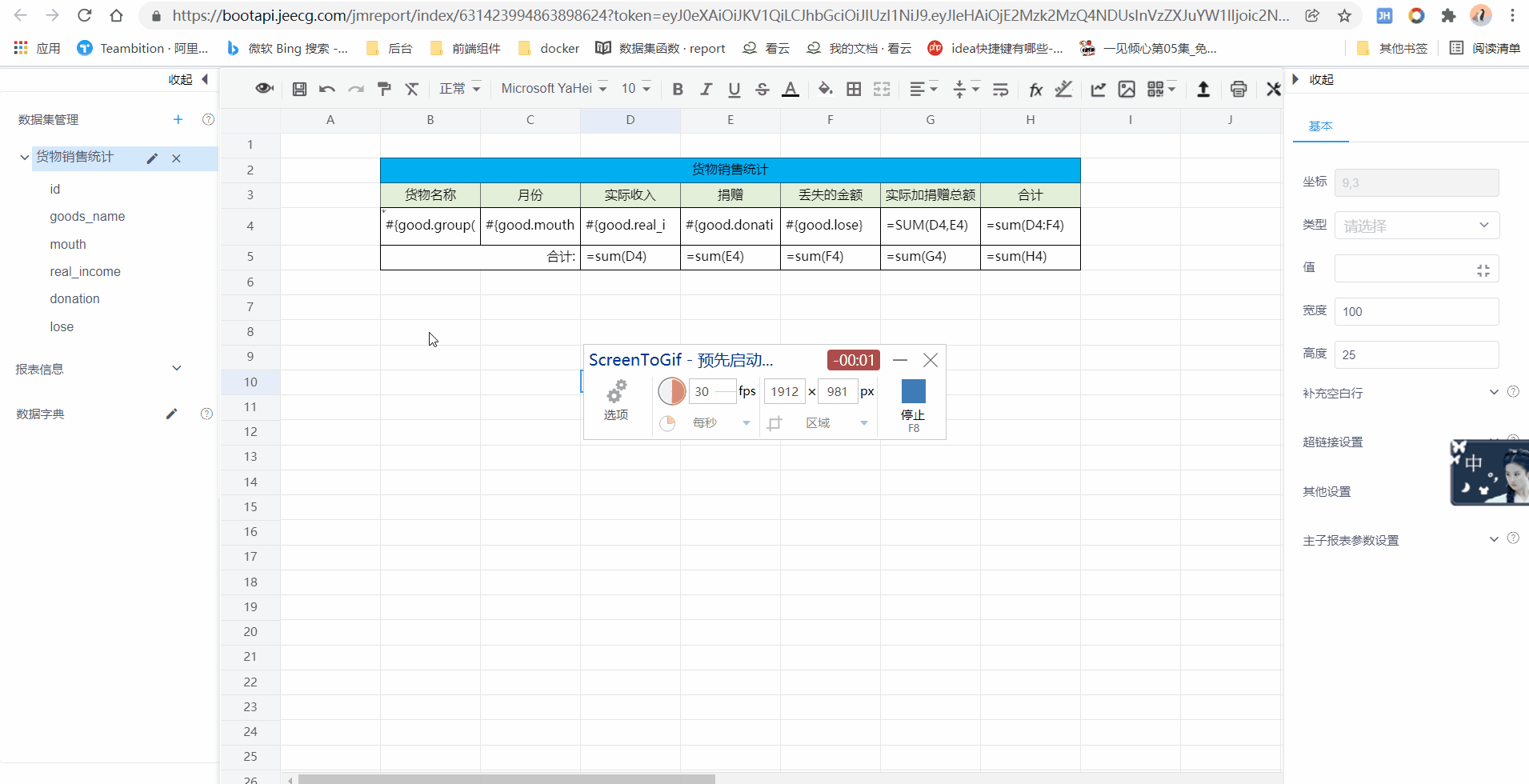Click the 值 input field
Screen dimensions: 1529x784
(1416, 269)
